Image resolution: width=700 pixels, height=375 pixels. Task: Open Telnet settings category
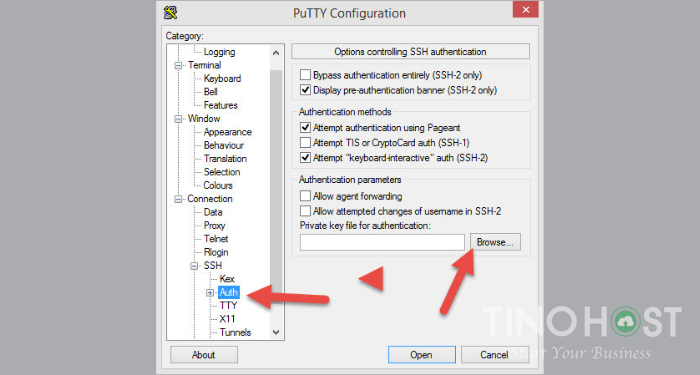216,239
